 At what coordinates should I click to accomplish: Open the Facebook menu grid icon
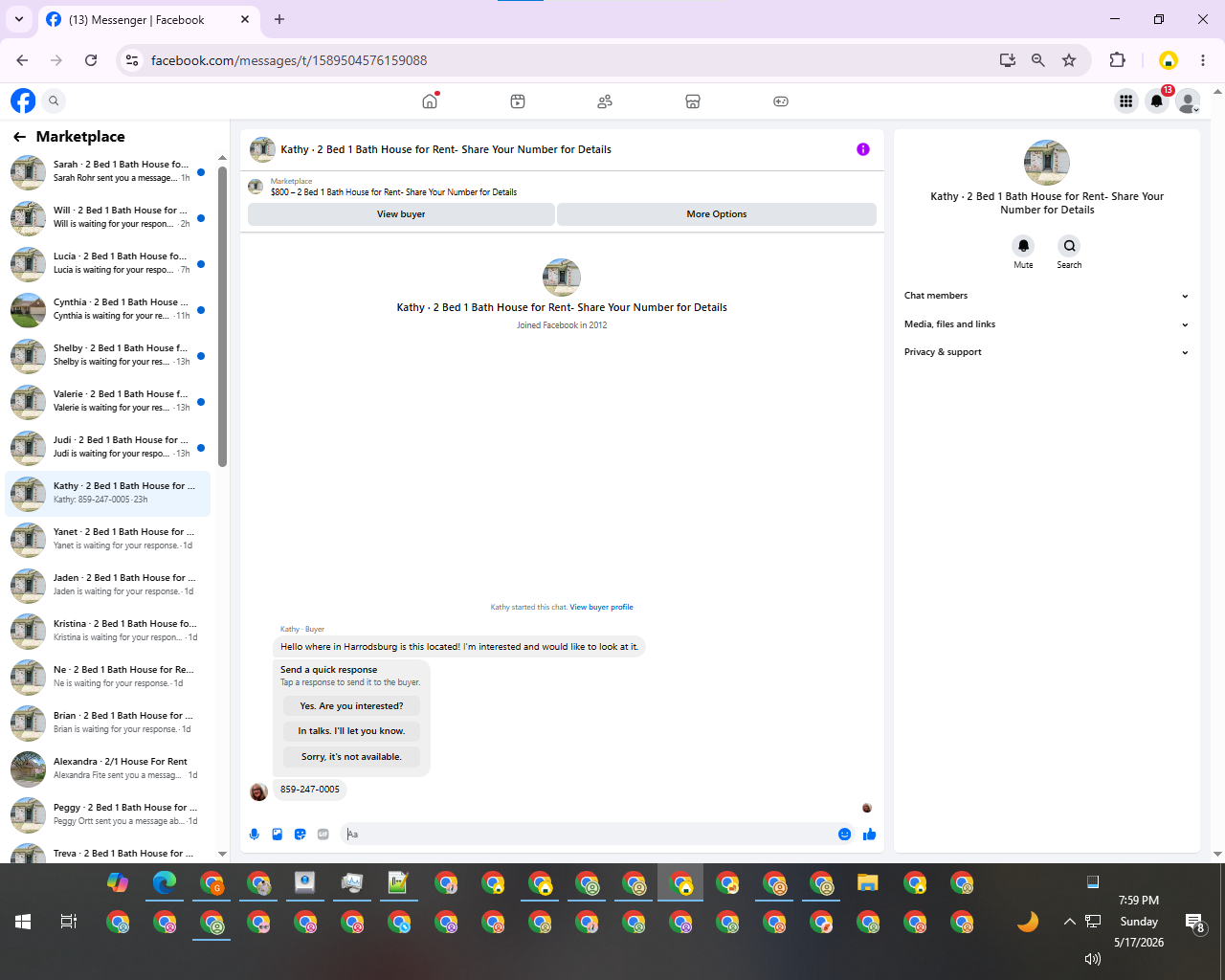(x=1126, y=100)
